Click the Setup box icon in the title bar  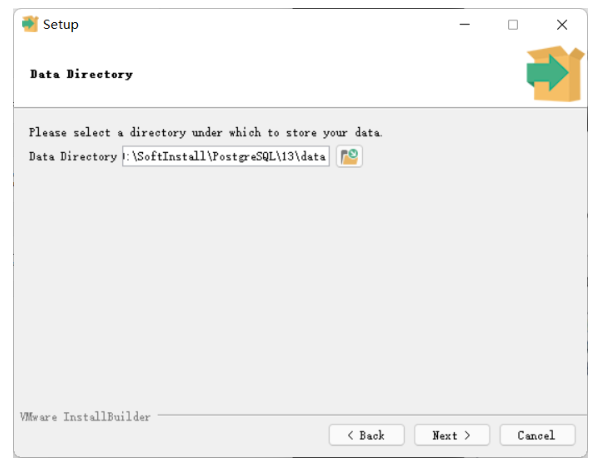pos(30,24)
